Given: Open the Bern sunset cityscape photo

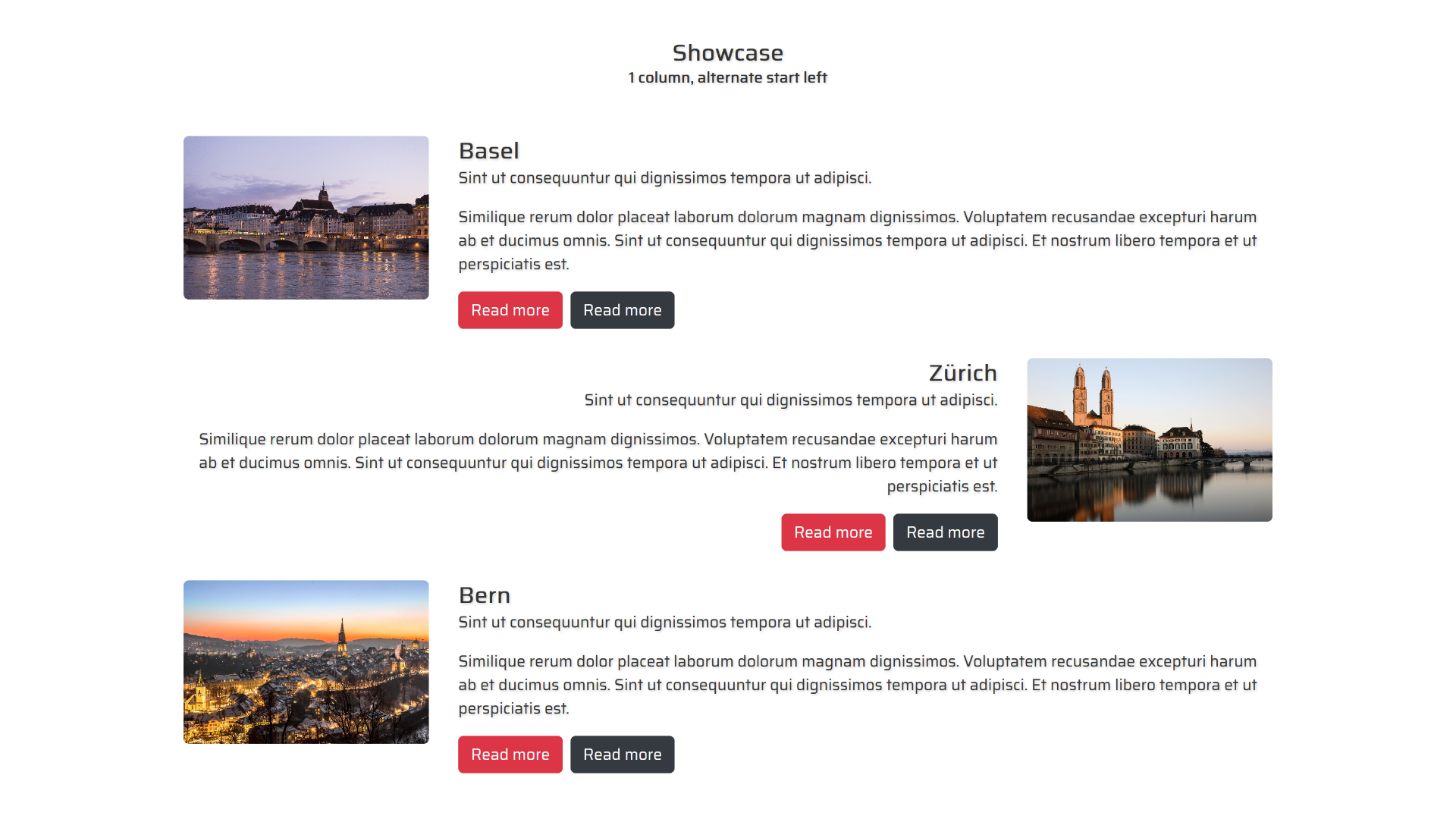Looking at the screenshot, I should pyautogui.click(x=306, y=662).
